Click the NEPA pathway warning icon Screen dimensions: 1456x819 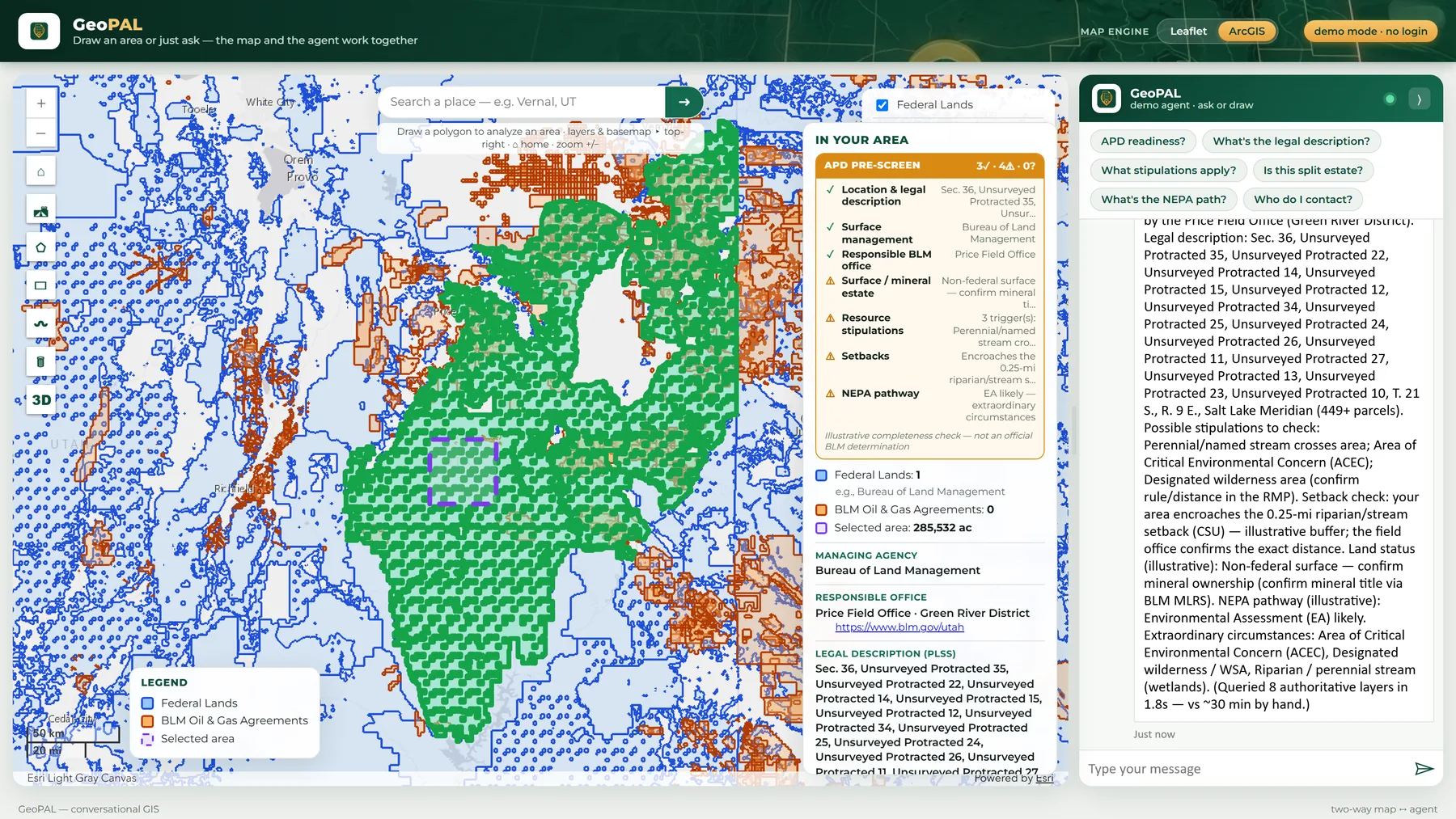[830, 394]
